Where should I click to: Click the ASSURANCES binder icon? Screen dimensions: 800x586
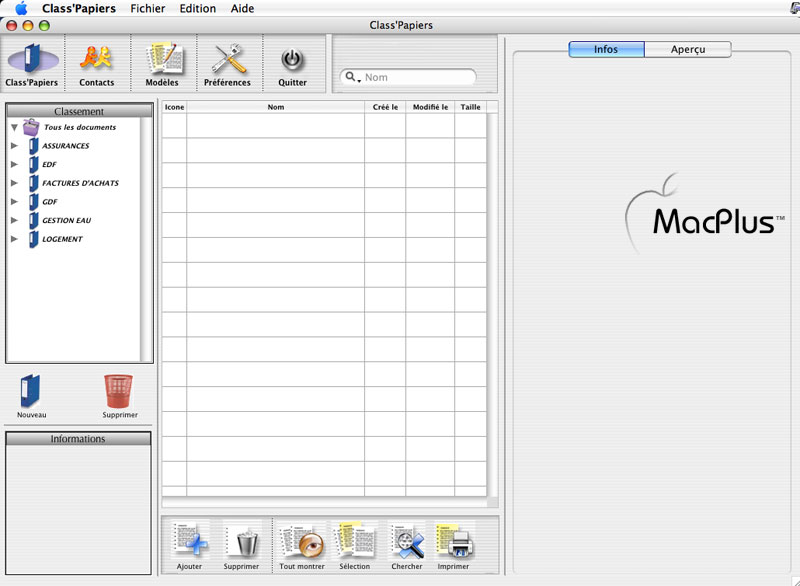pyautogui.click(x=34, y=146)
